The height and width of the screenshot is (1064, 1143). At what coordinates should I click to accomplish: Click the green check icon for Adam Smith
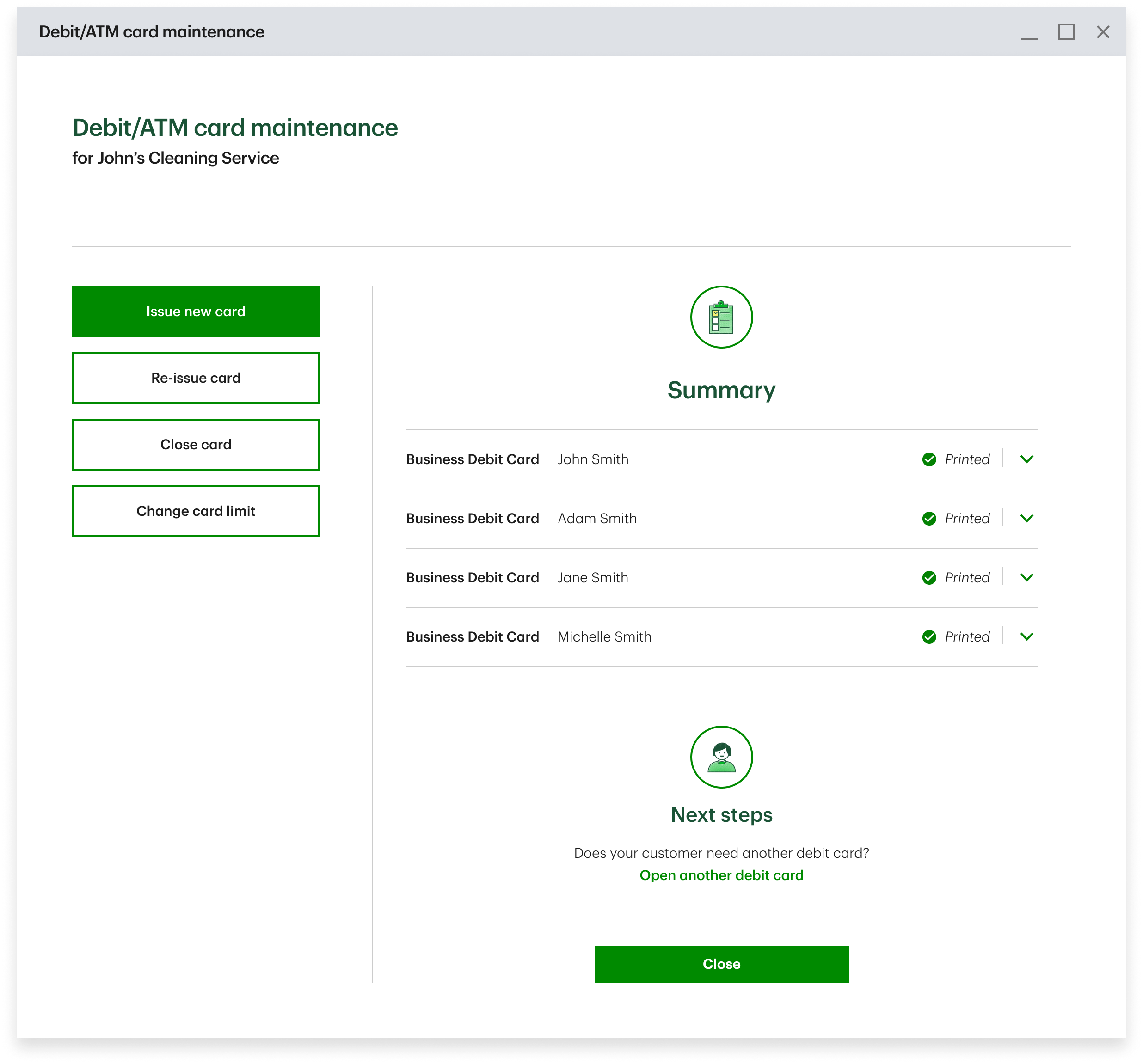point(928,519)
